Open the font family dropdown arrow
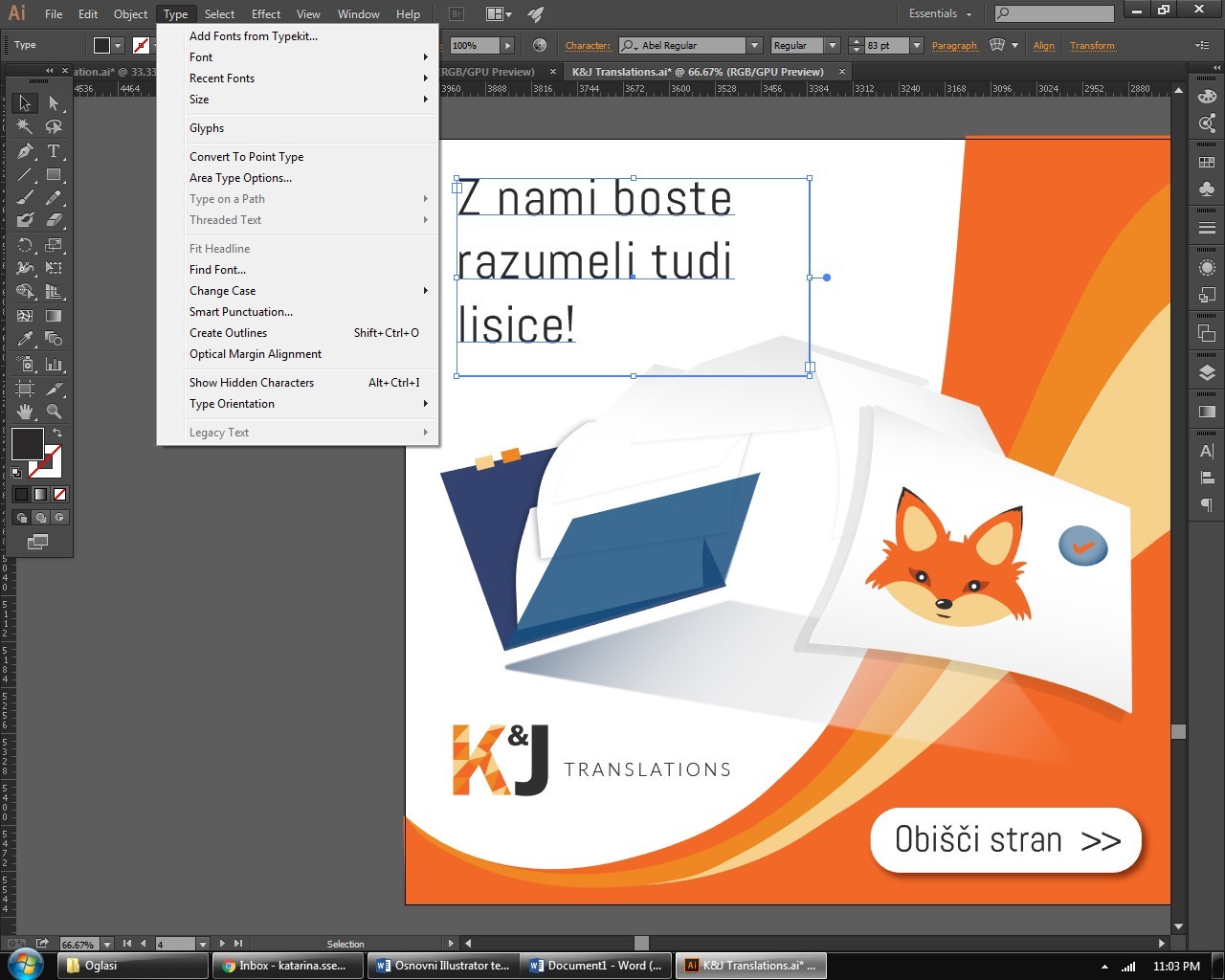 click(x=754, y=45)
